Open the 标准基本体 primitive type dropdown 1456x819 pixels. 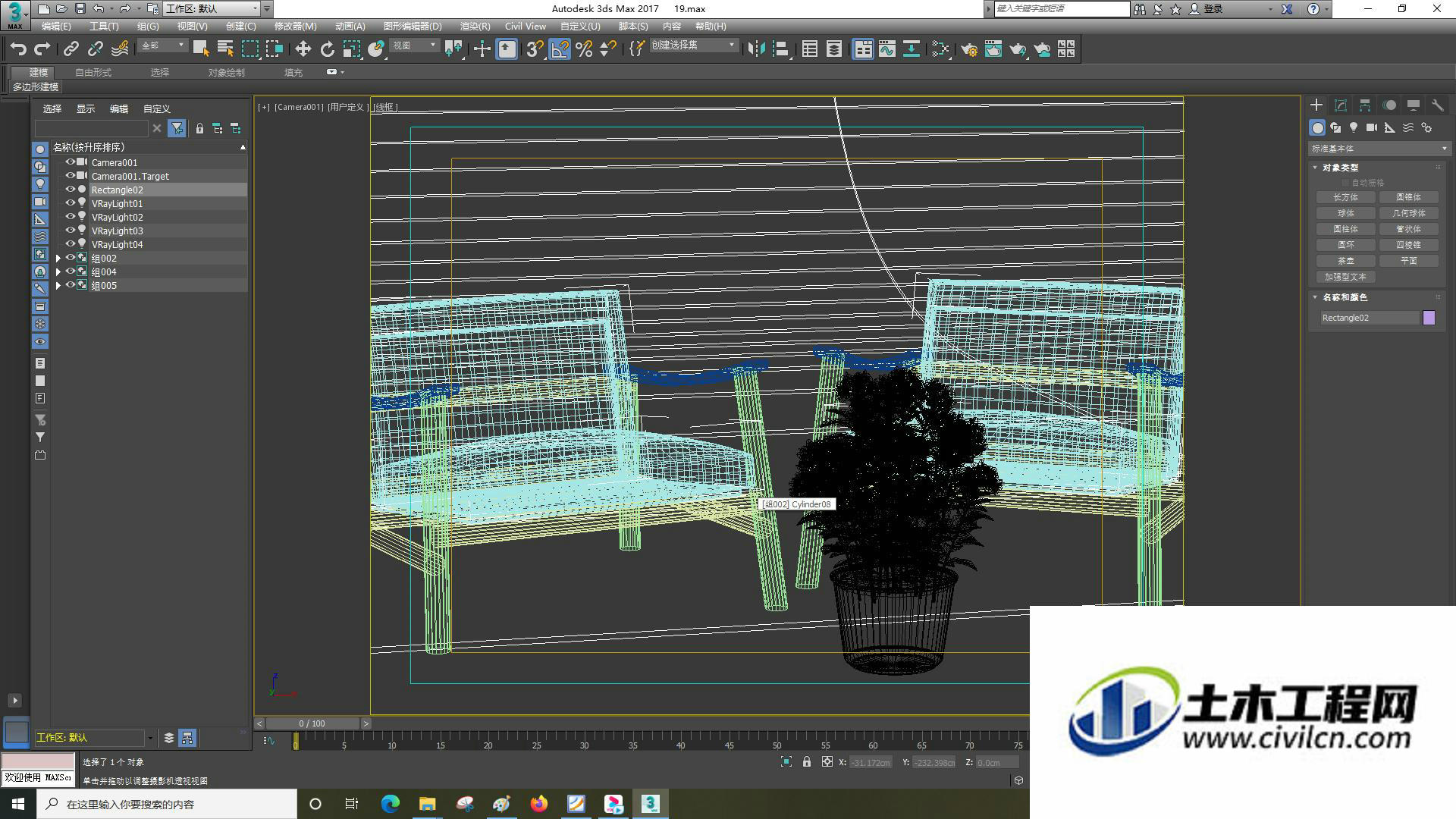[x=1379, y=149]
